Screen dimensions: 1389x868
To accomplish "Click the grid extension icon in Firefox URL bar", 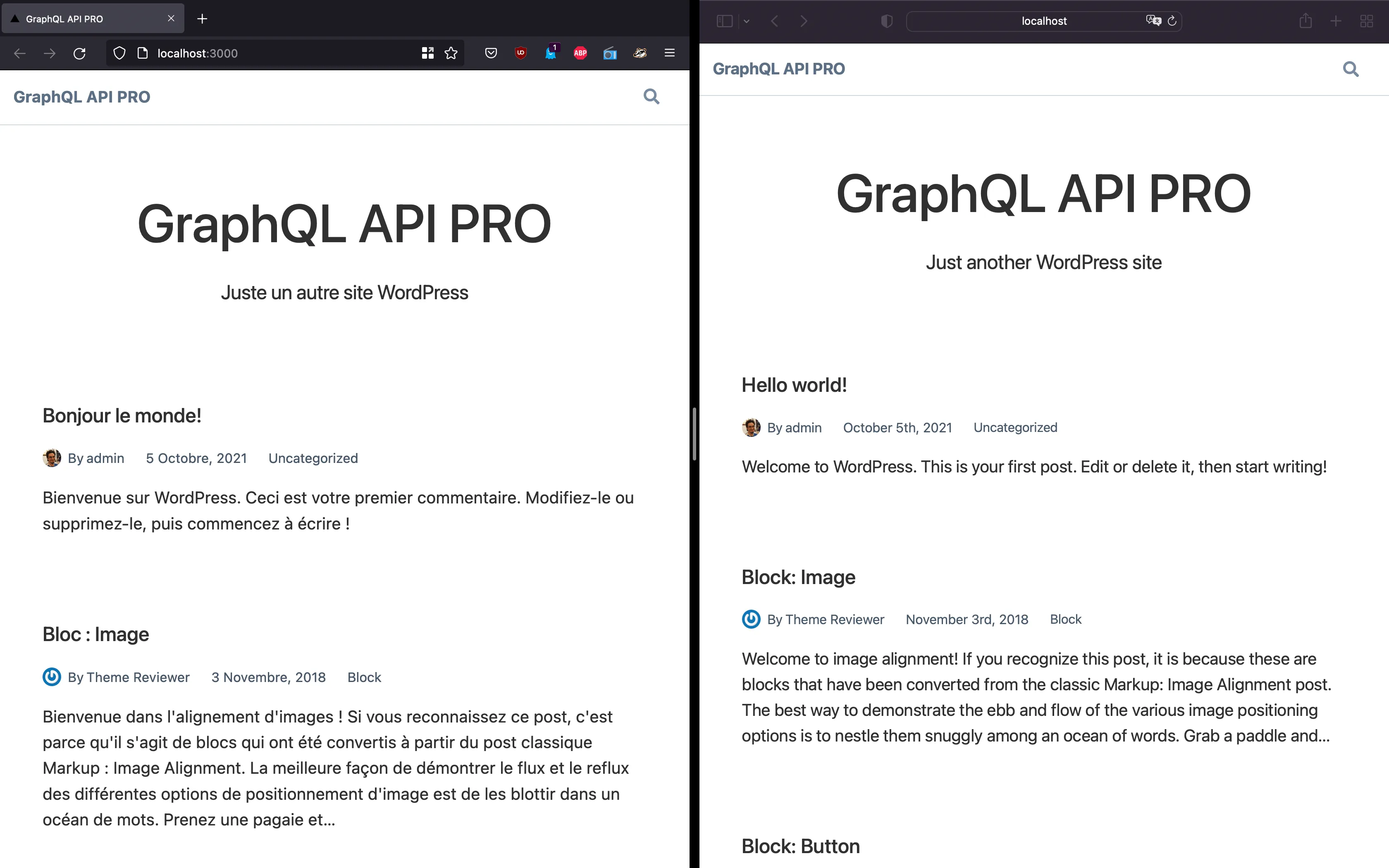I will (x=427, y=53).
